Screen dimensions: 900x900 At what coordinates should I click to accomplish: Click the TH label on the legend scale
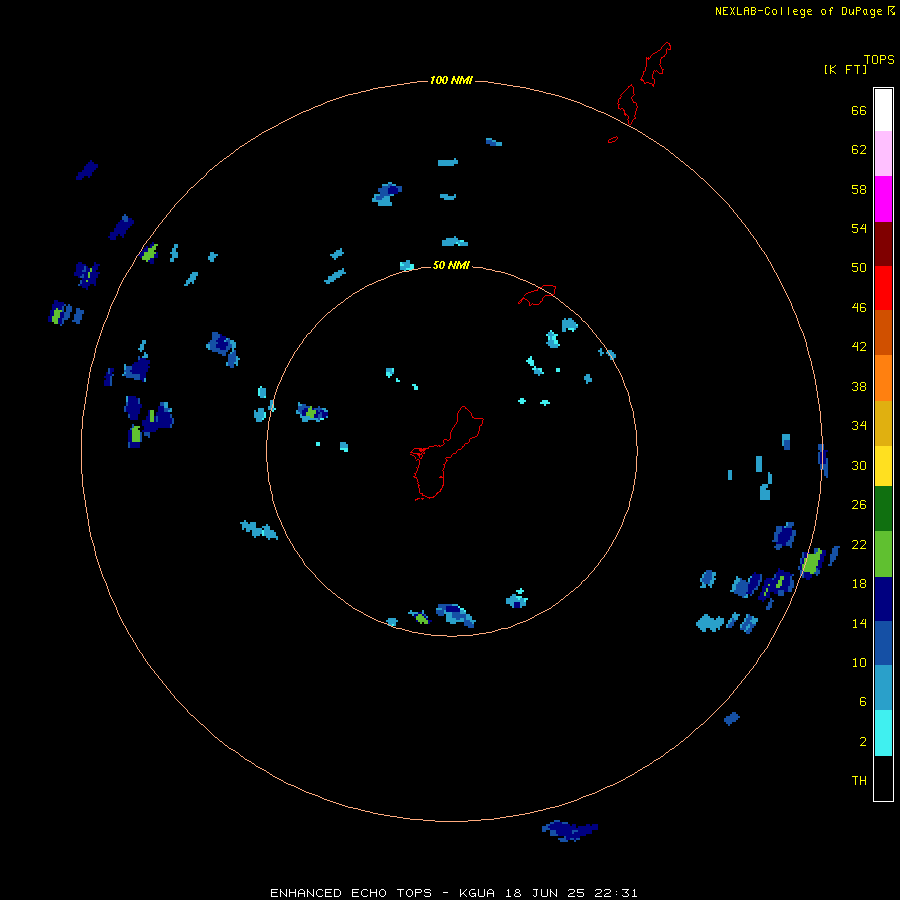coord(859,781)
